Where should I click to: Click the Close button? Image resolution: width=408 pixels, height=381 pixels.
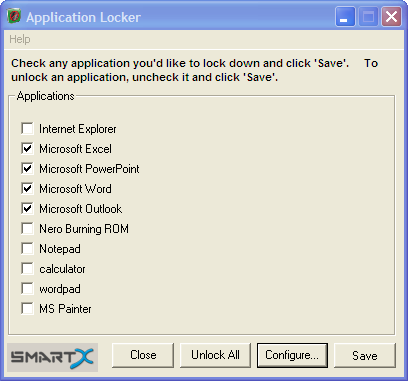click(143, 355)
